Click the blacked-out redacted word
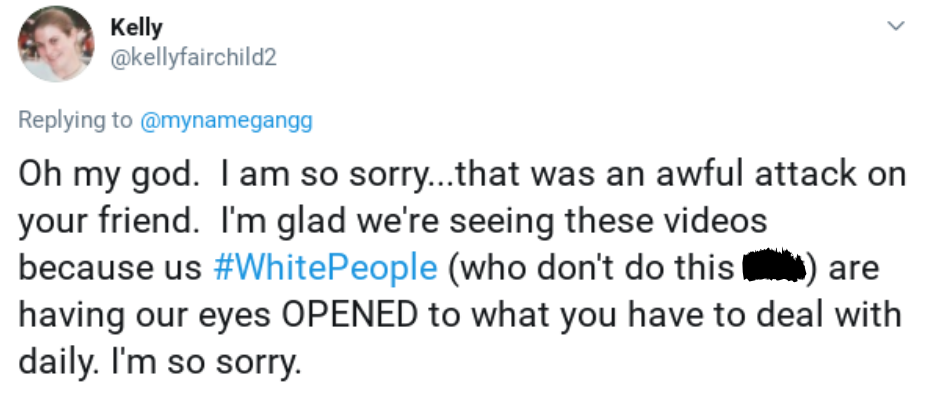The width and height of the screenshot is (941, 409). [775, 267]
